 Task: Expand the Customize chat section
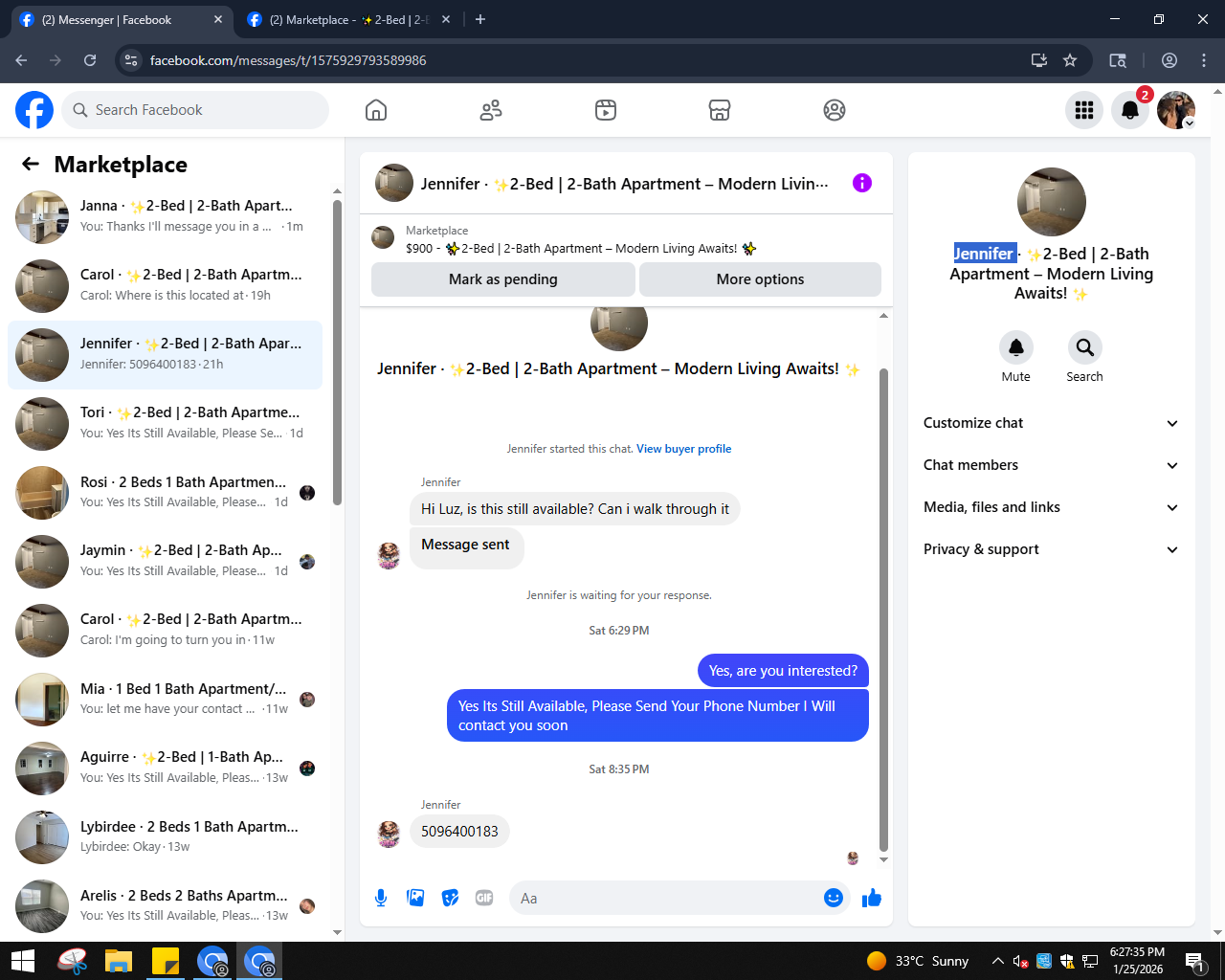coord(1051,423)
